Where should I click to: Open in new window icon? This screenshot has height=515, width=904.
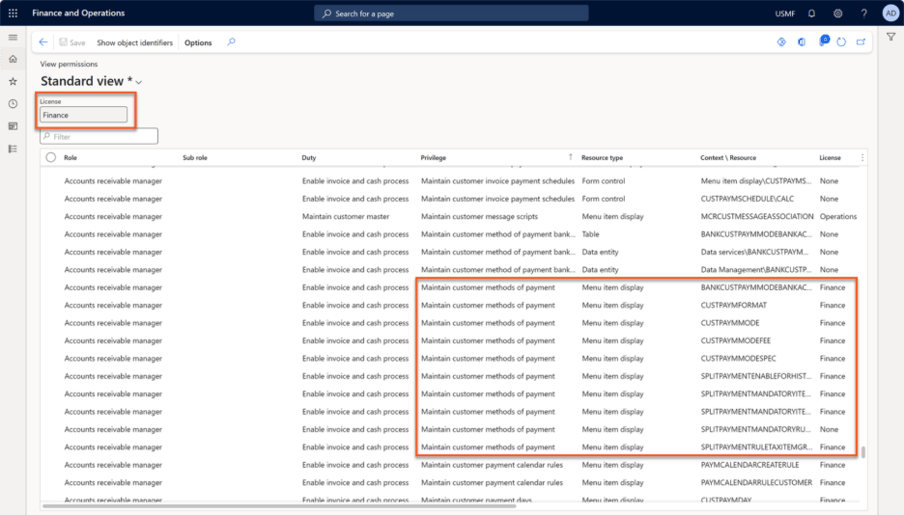861,42
